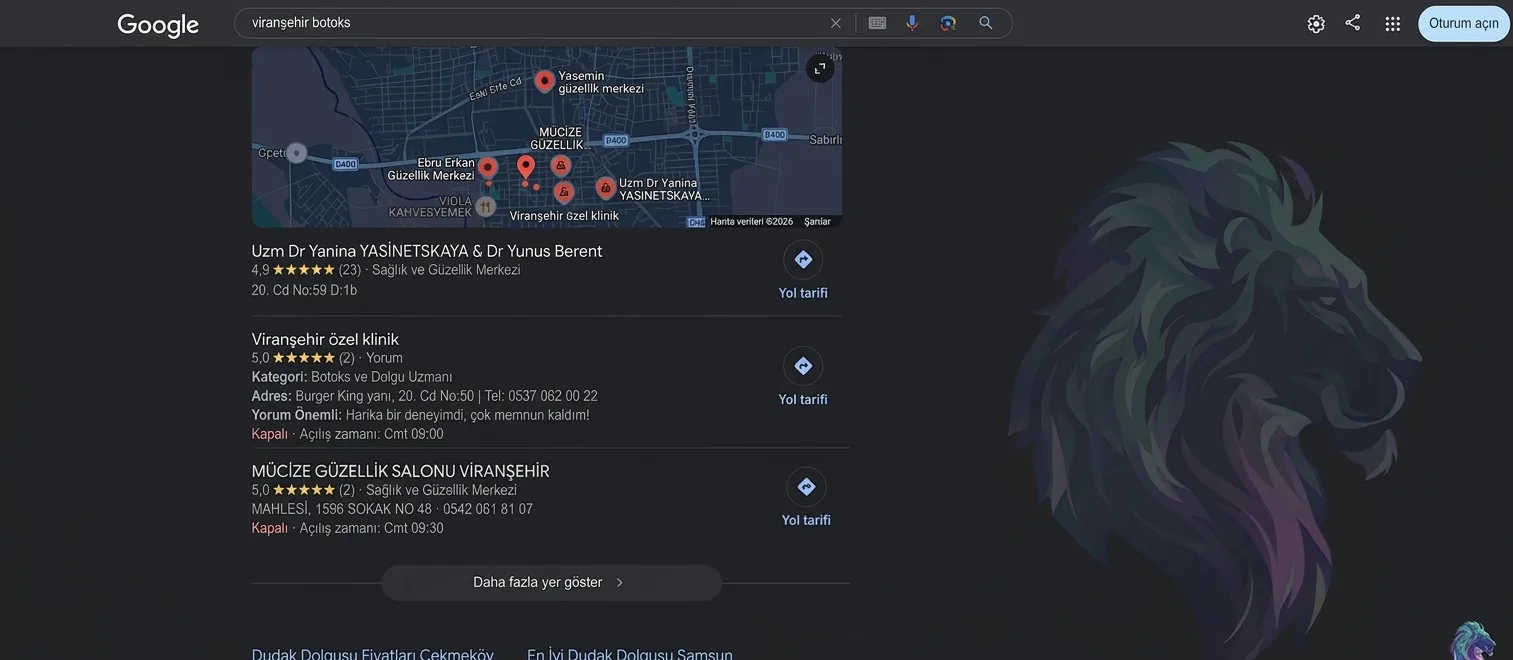This screenshot has height=660, width=1513.
Task: Open the settings gear in the header
Action: 1316,24
